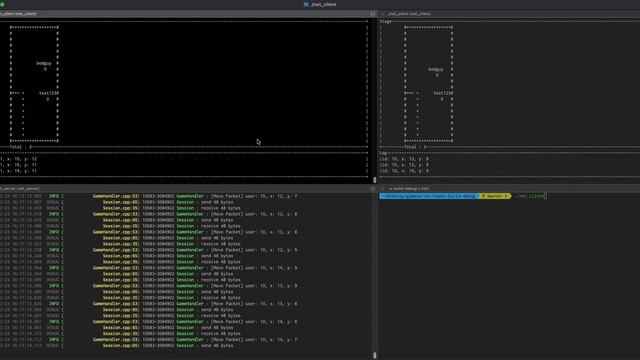
Task: Select the build-debug zsh pane title bar
Action: (509, 189)
